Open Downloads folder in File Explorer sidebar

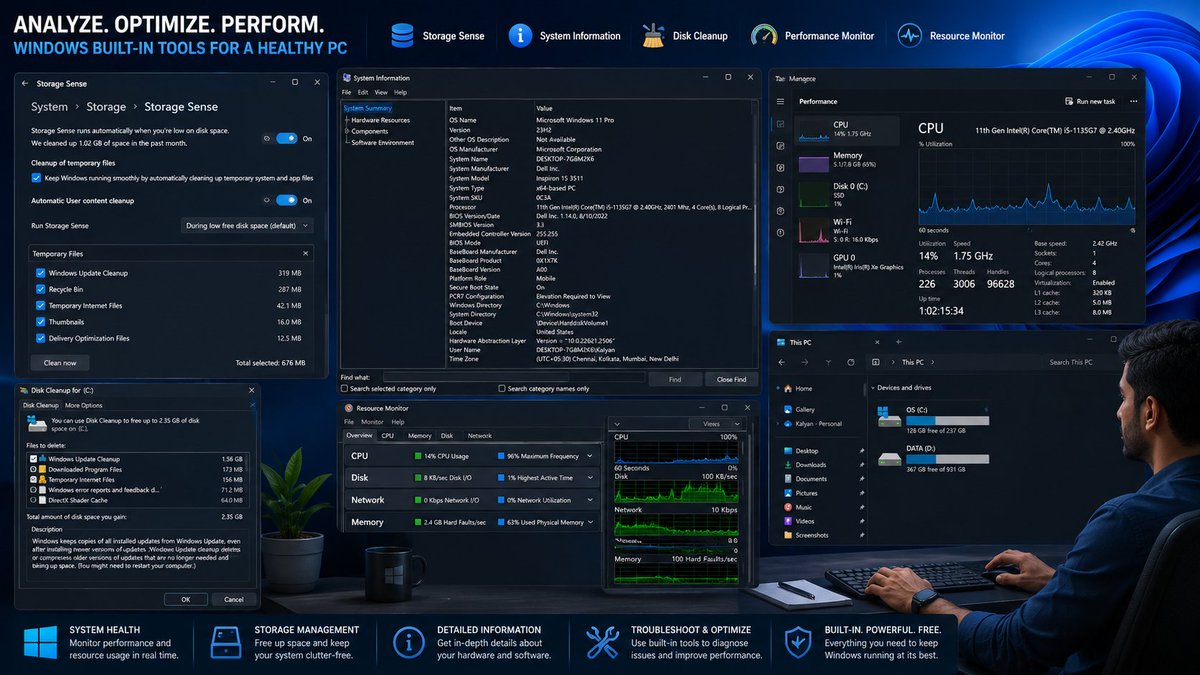[x=805, y=464]
